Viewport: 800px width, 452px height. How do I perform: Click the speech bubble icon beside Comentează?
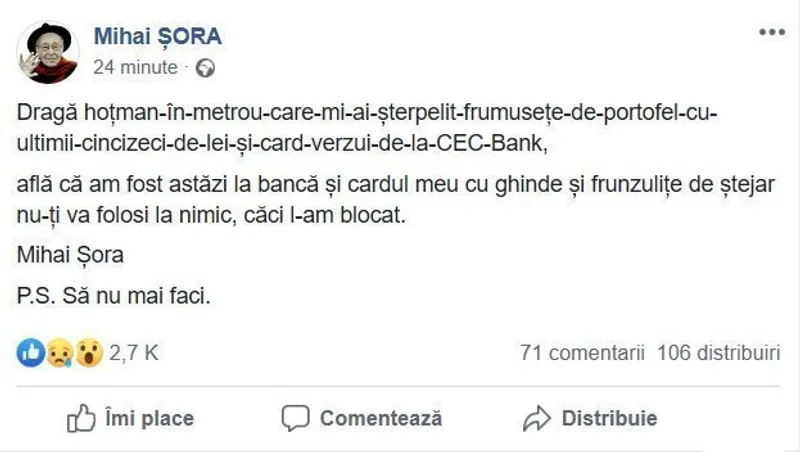295,418
